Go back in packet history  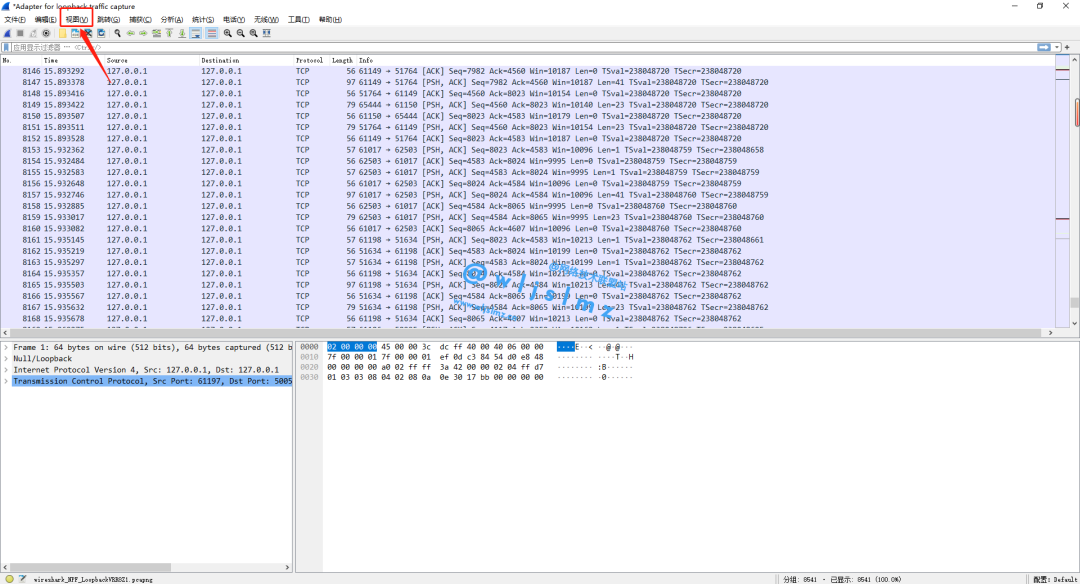coord(130,33)
